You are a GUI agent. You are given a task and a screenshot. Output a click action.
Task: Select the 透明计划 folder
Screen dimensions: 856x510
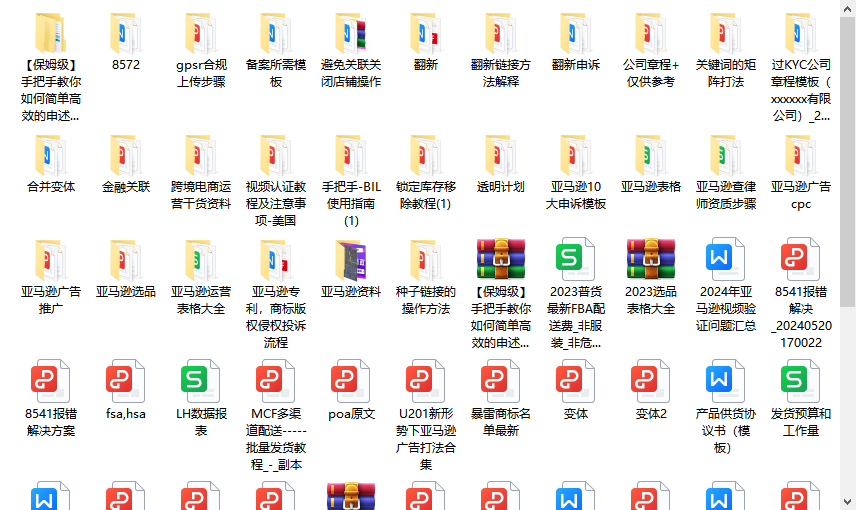(501, 156)
